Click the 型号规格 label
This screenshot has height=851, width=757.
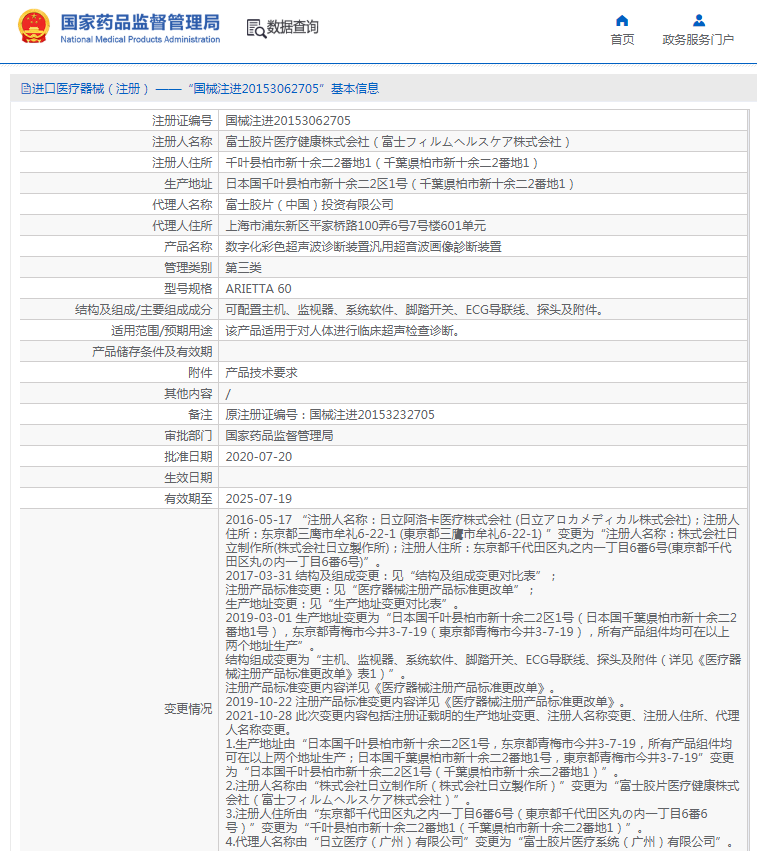tap(188, 289)
